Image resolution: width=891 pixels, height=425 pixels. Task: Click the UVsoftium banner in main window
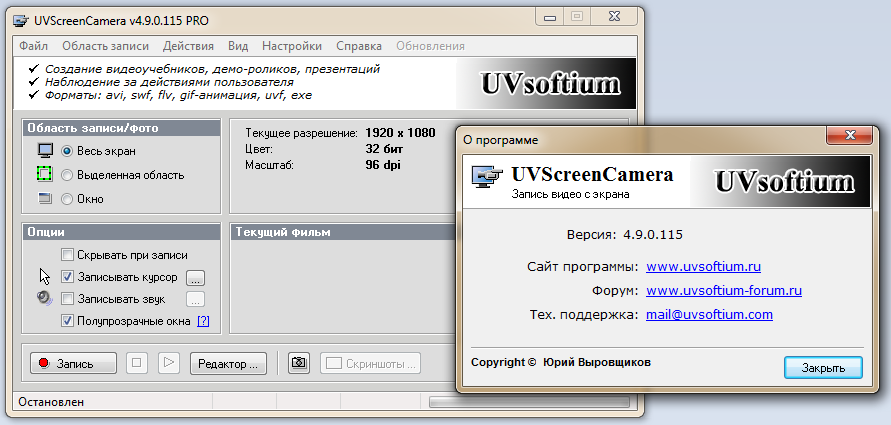(x=546, y=84)
